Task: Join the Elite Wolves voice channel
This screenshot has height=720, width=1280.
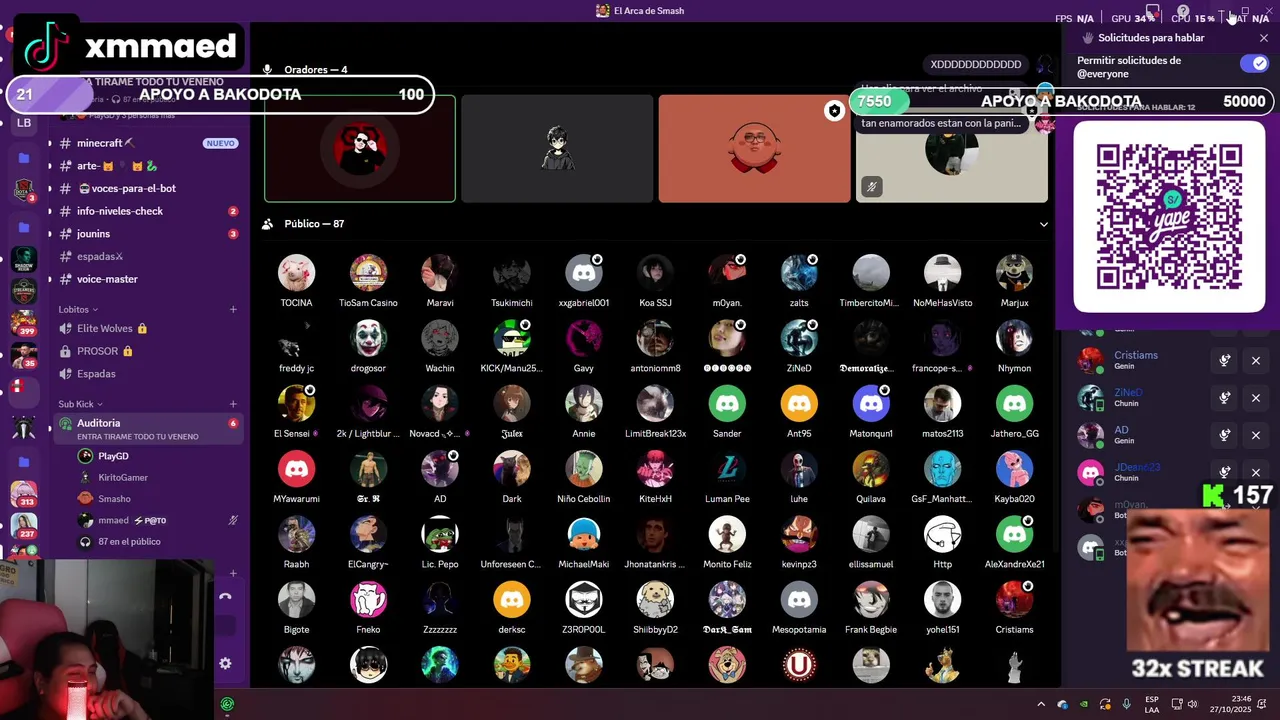Action: coord(148,328)
